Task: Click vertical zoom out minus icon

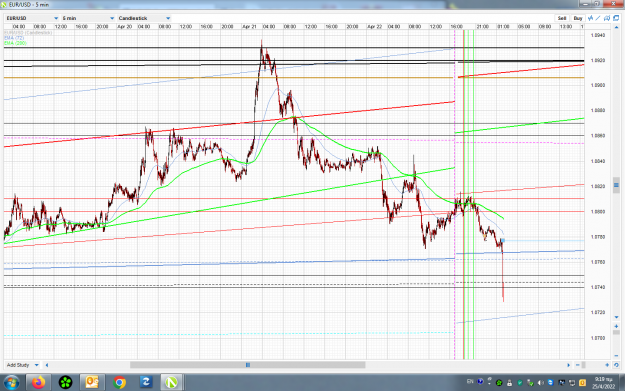Action: 616,356
